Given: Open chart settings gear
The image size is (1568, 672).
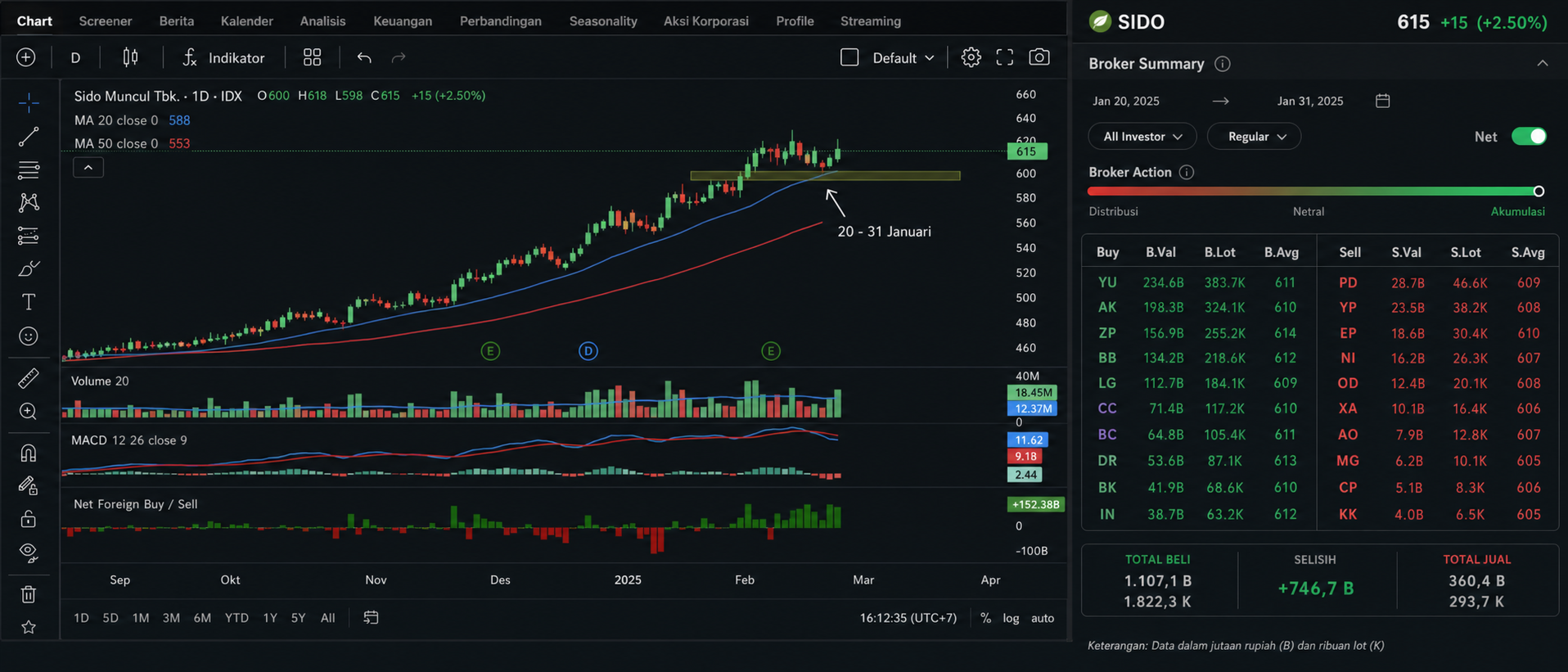Looking at the screenshot, I should point(971,57).
